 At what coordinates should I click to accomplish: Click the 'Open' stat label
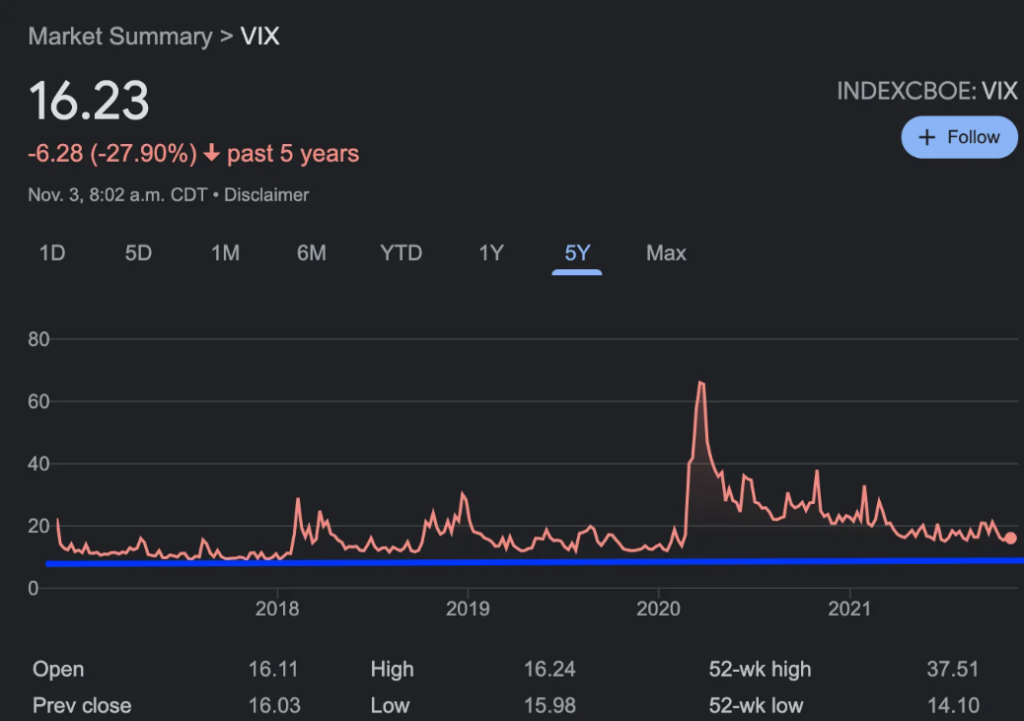pyautogui.click(x=58, y=669)
